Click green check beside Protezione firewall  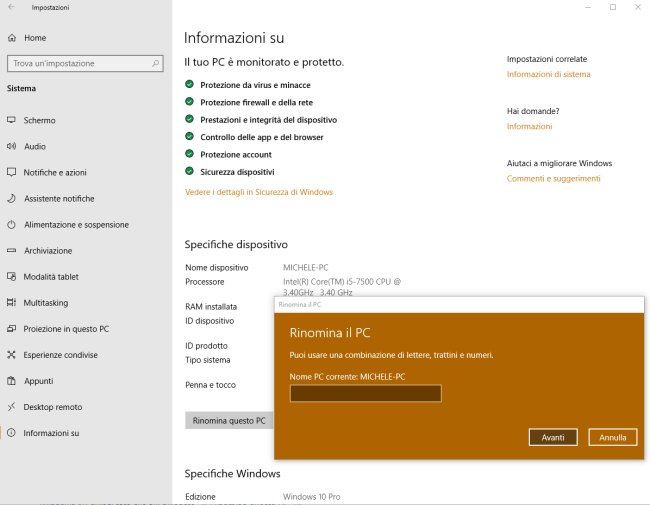pyautogui.click(x=189, y=102)
